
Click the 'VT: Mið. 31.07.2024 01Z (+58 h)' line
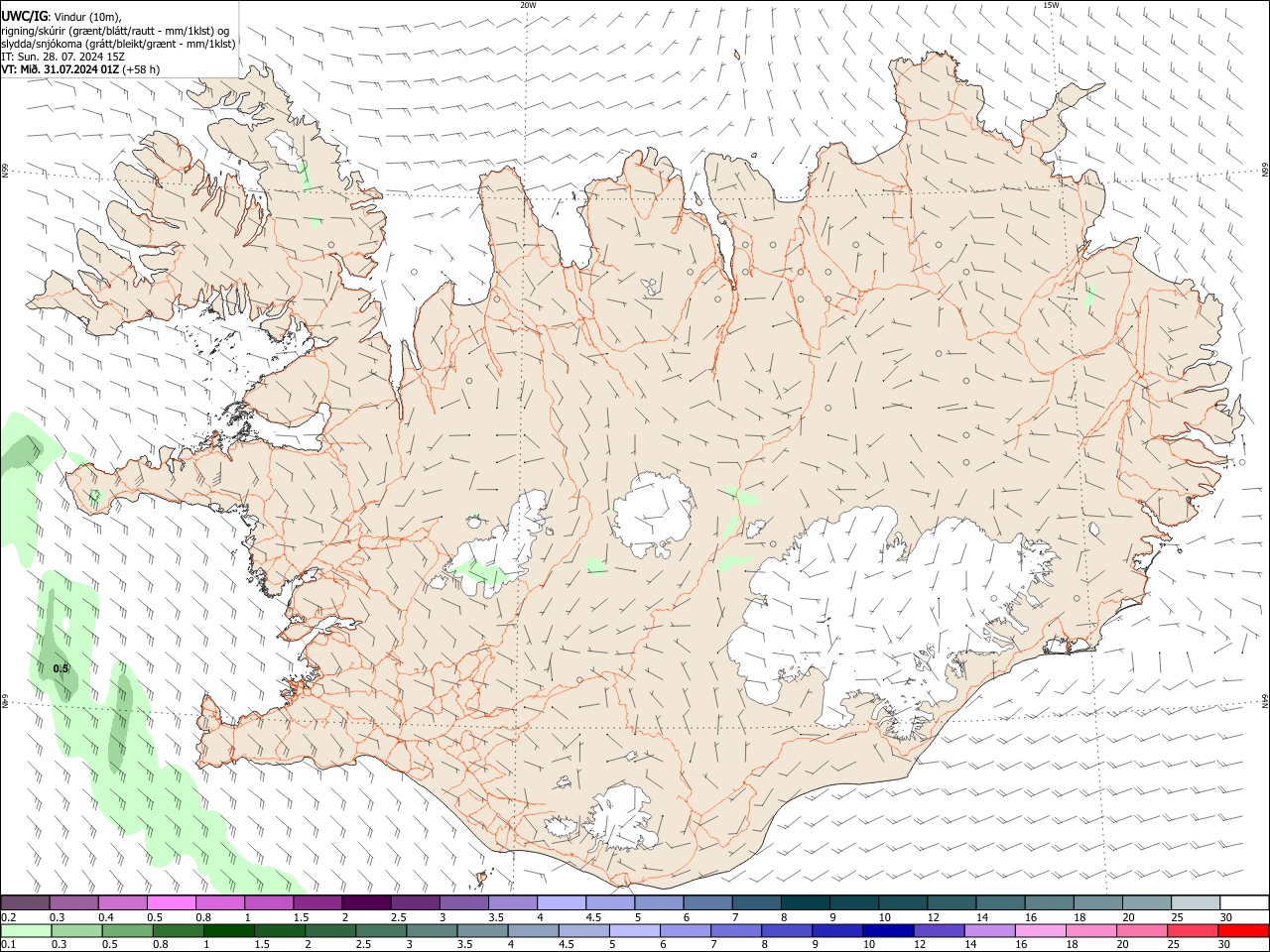80,69
